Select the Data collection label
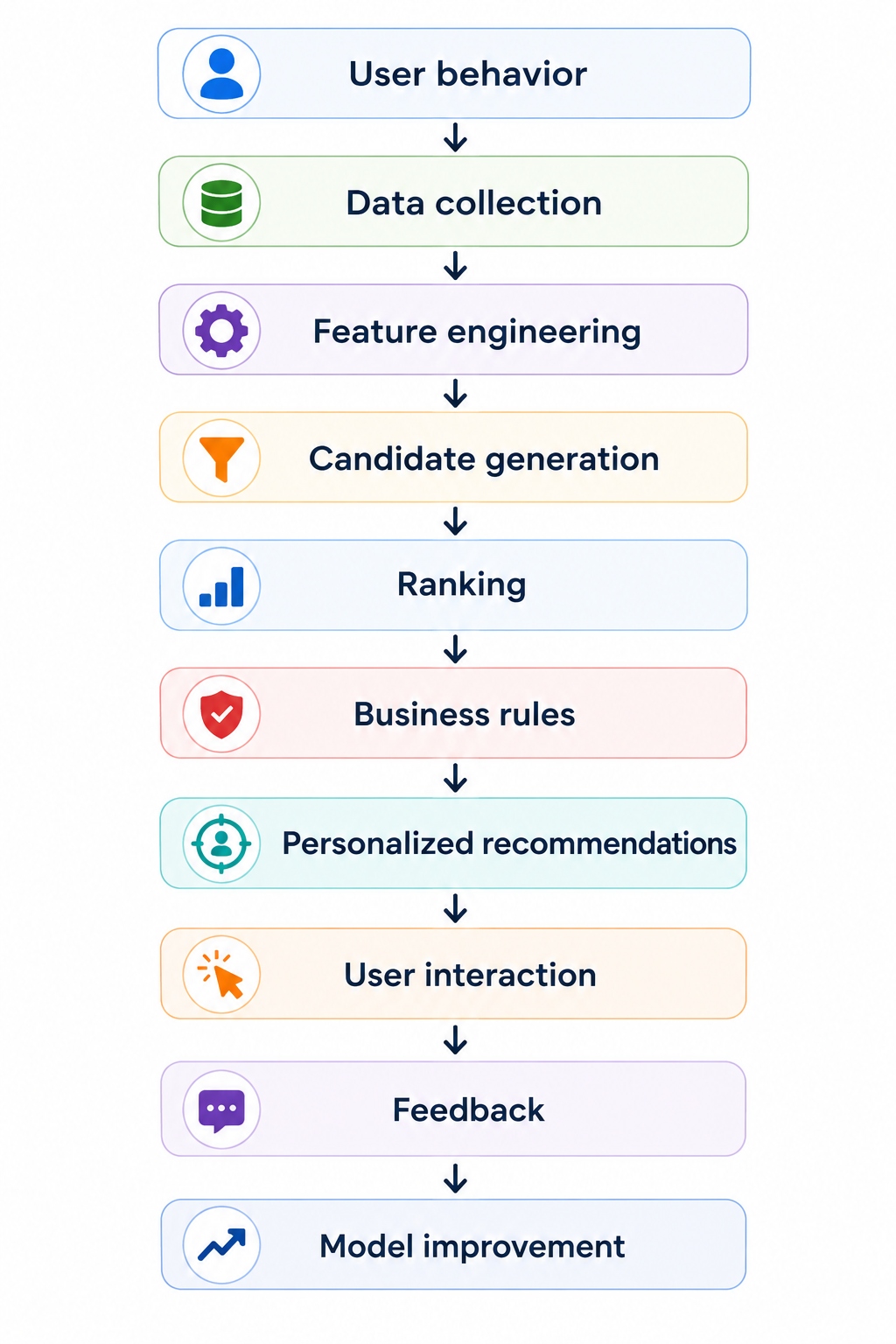896x1344 pixels. 473,203
